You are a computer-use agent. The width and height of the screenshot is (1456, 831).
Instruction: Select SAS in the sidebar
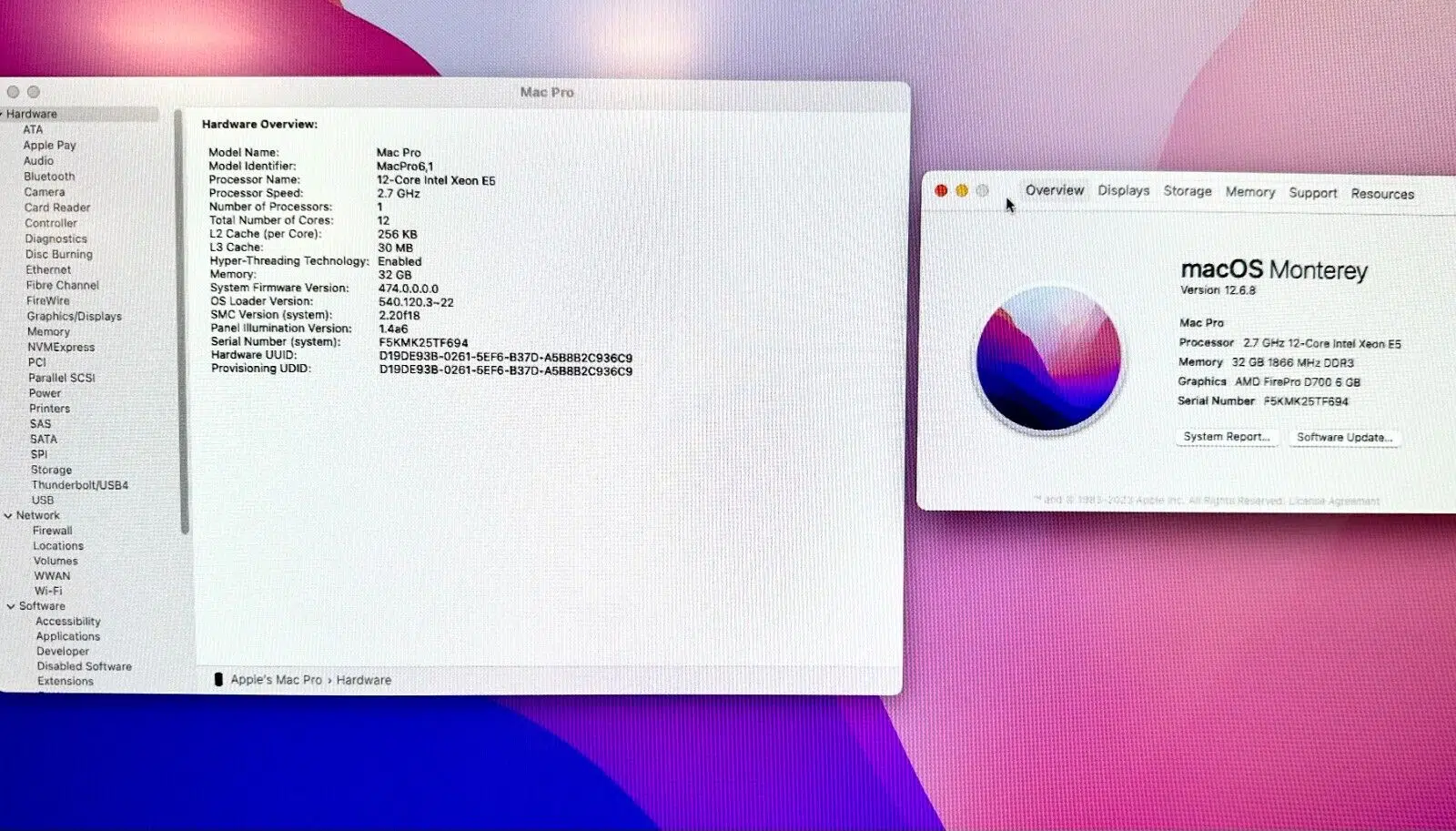pyautogui.click(x=40, y=424)
